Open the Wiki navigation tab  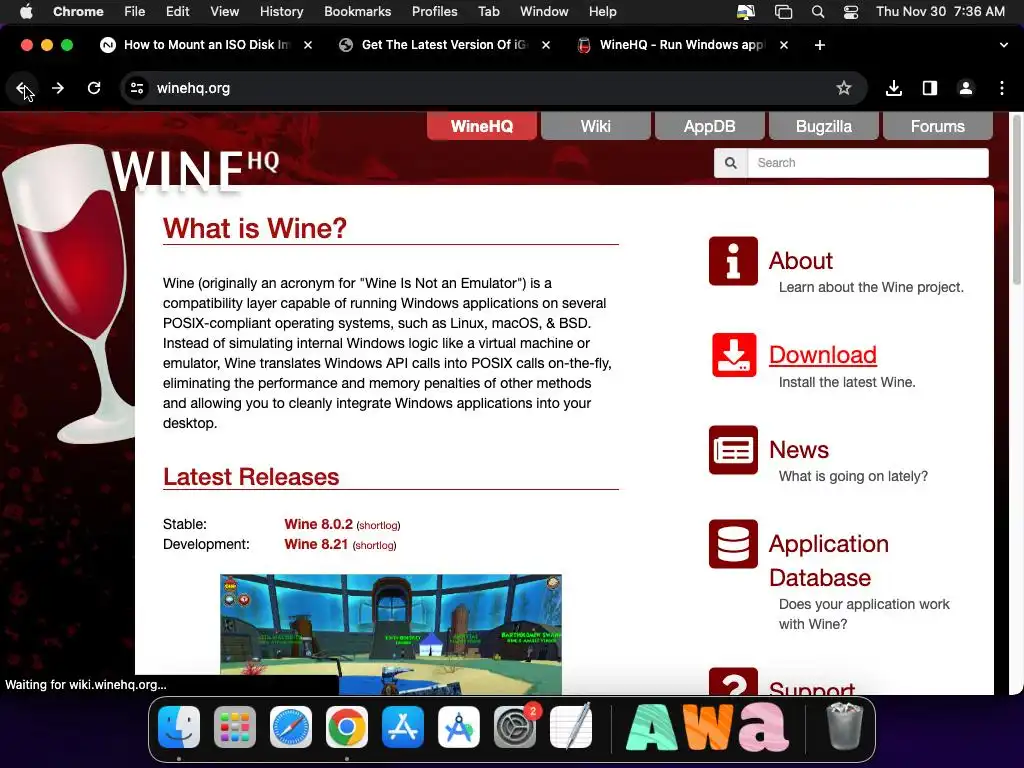point(596,126)
